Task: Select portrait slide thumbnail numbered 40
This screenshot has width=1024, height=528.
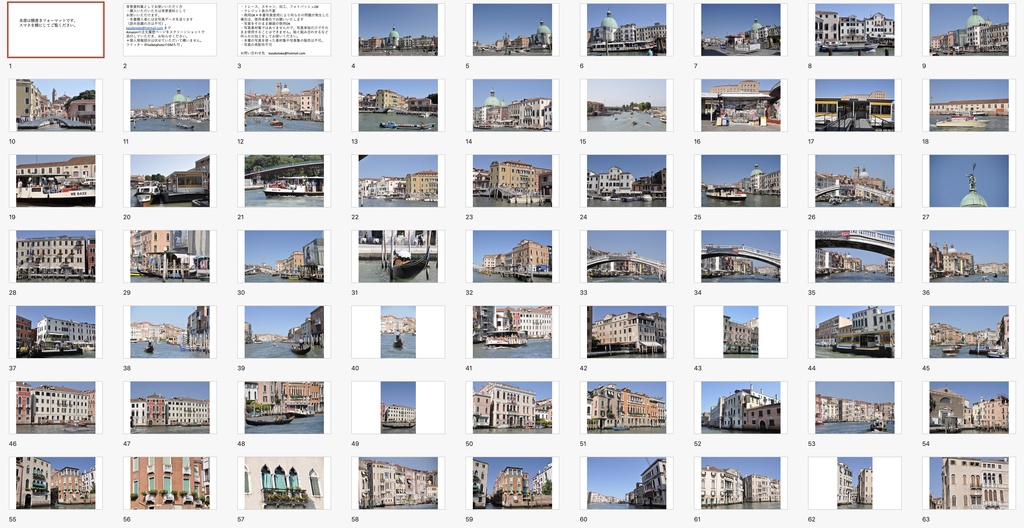Action: (398, 332)
